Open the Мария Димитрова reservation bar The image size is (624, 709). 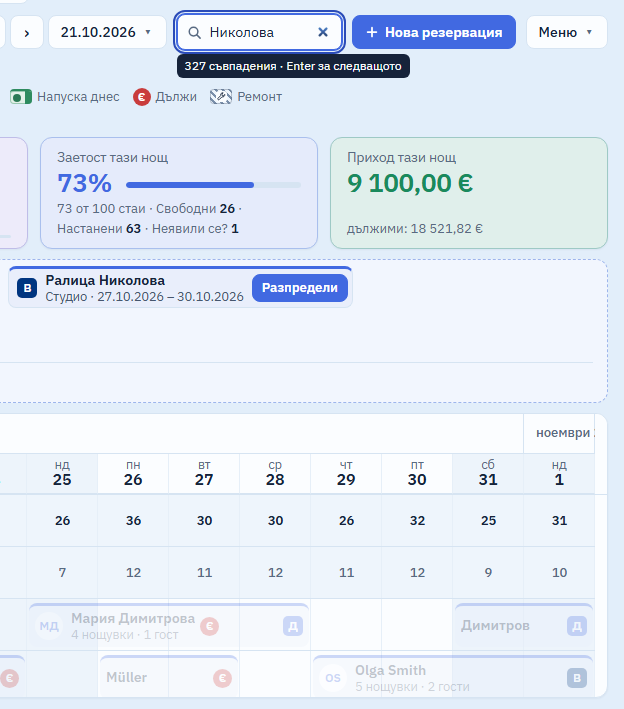pos(169,626)
